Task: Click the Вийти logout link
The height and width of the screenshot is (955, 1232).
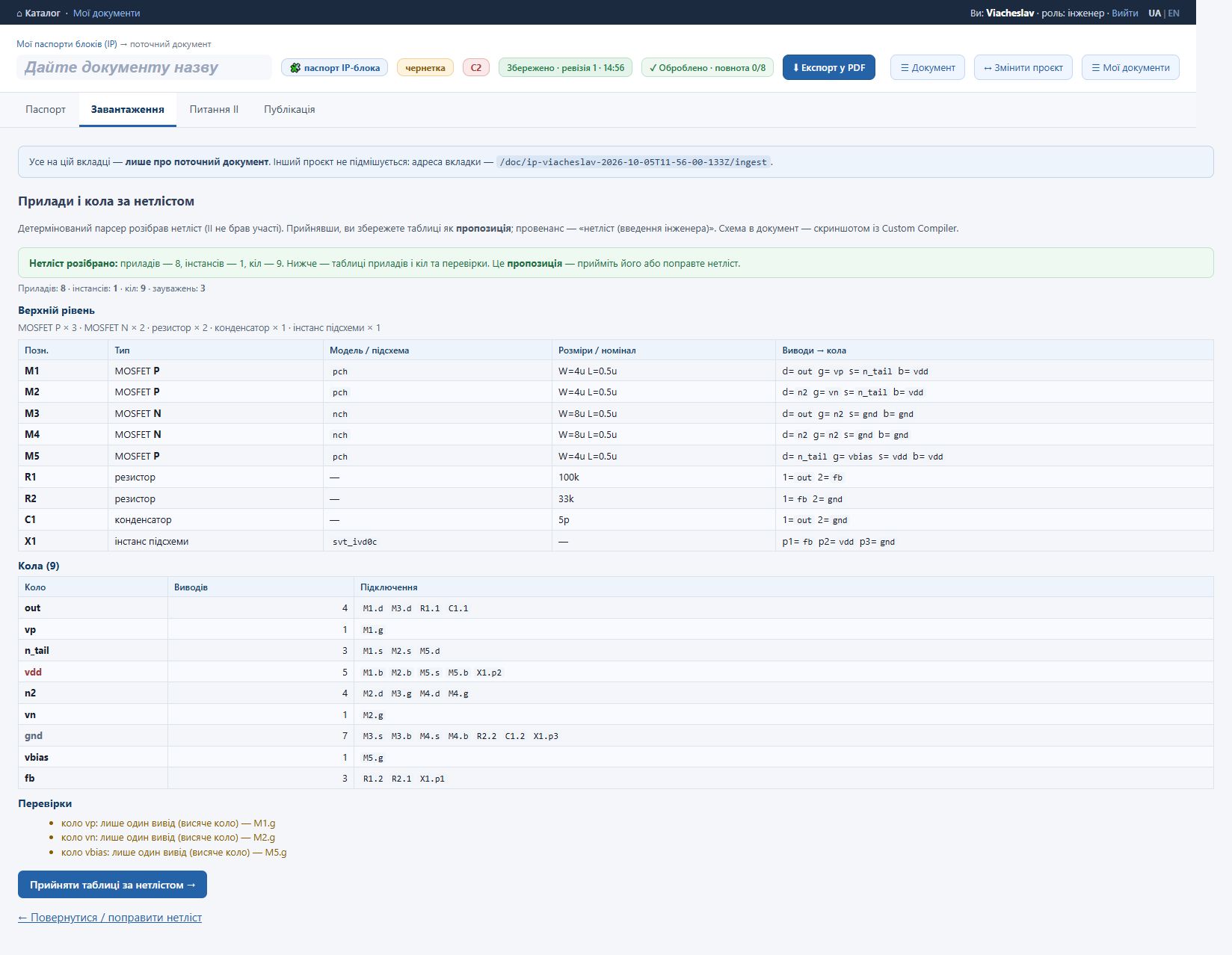Action: pyautogui.click(x=1124, y=13)
